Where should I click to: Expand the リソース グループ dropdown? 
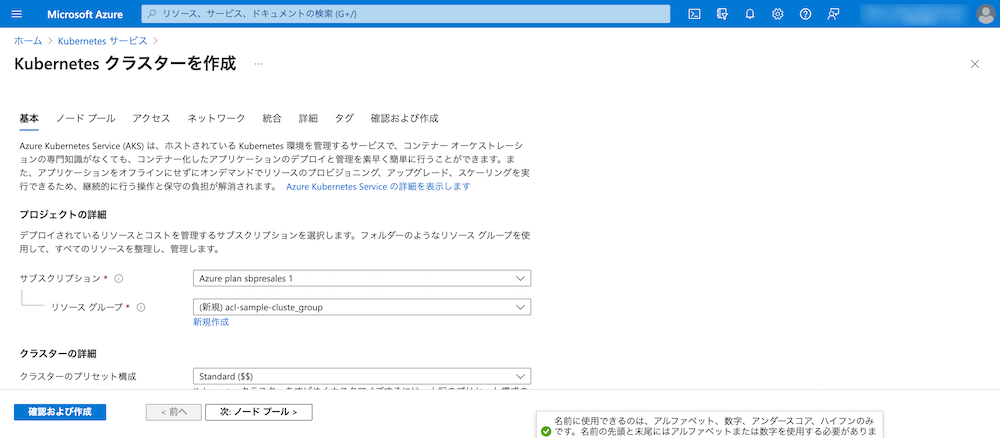pos(361,307)
